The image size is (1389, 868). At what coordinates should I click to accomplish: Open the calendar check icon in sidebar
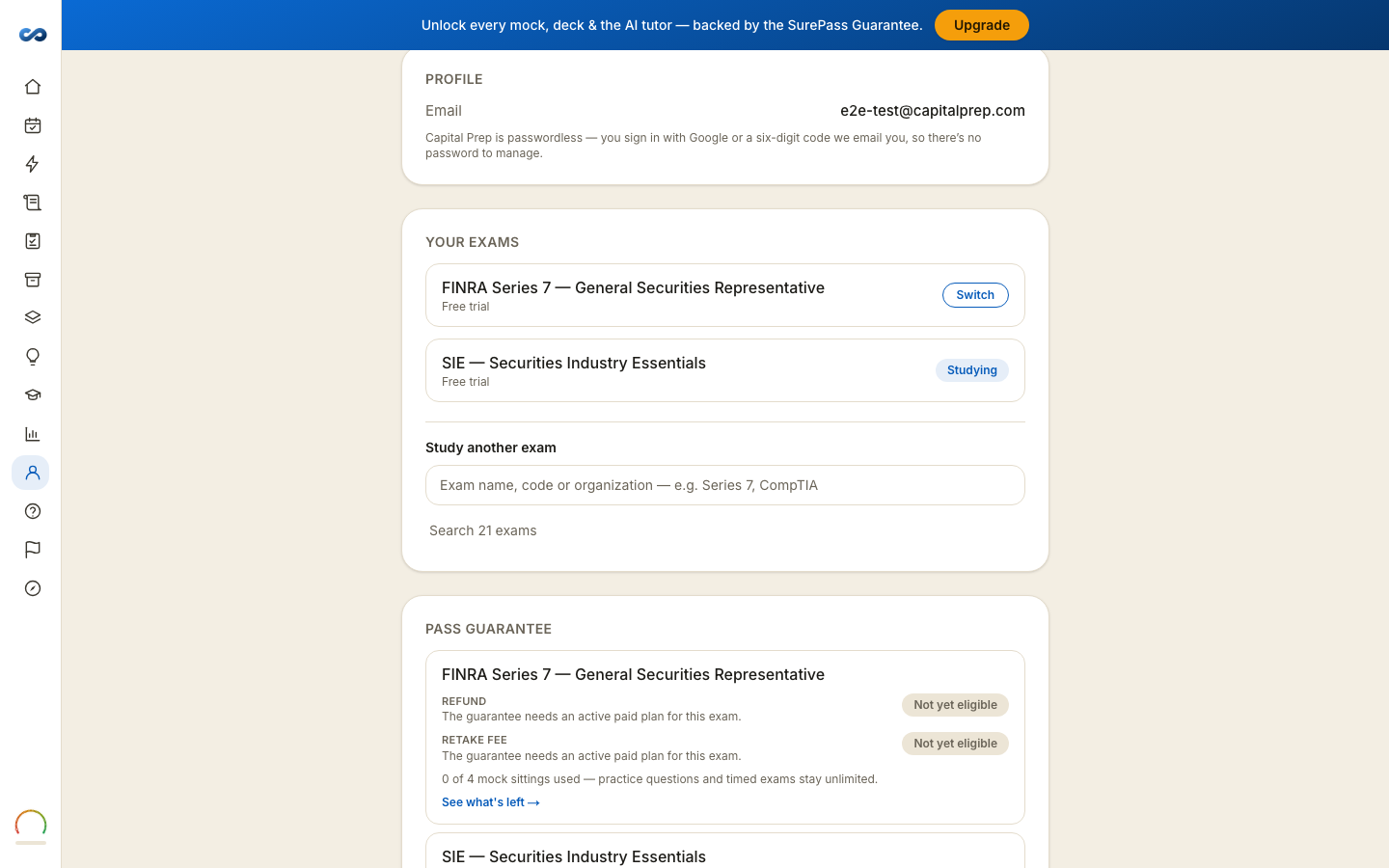33,125
